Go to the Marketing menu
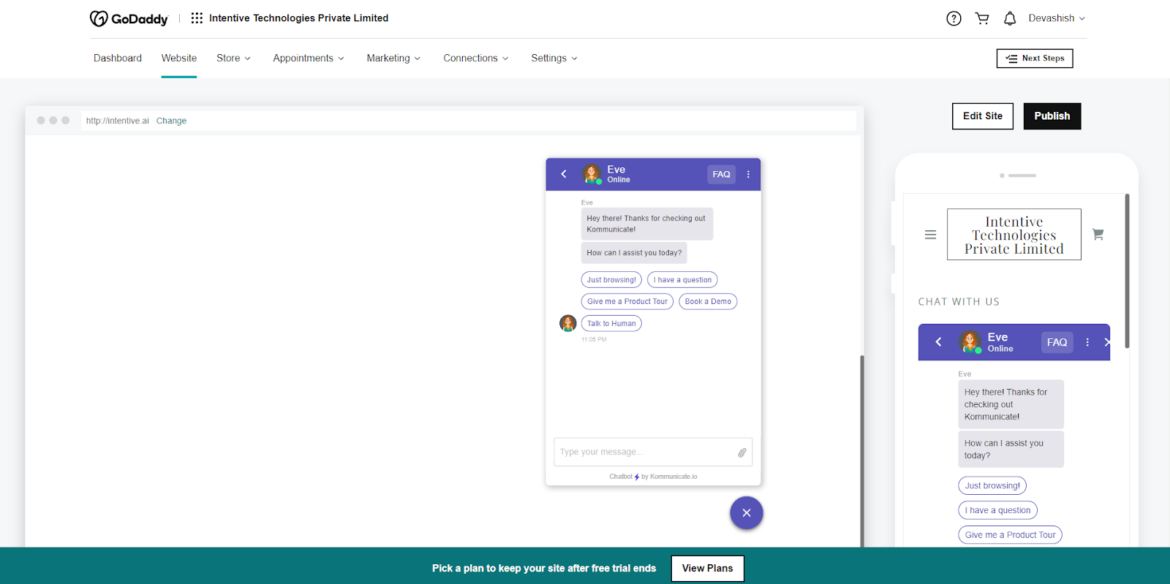Screen dimensions: 1170x584 393,58
